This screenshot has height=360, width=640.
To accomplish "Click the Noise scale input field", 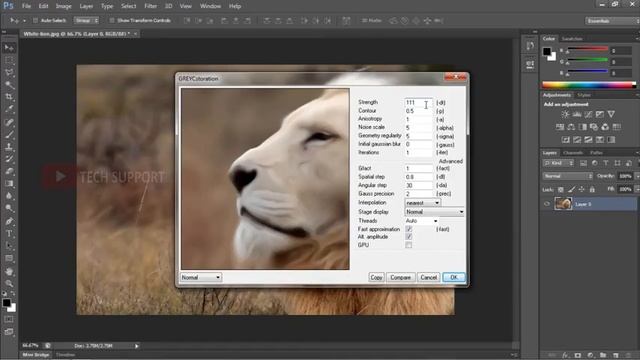I will (418, 128).
